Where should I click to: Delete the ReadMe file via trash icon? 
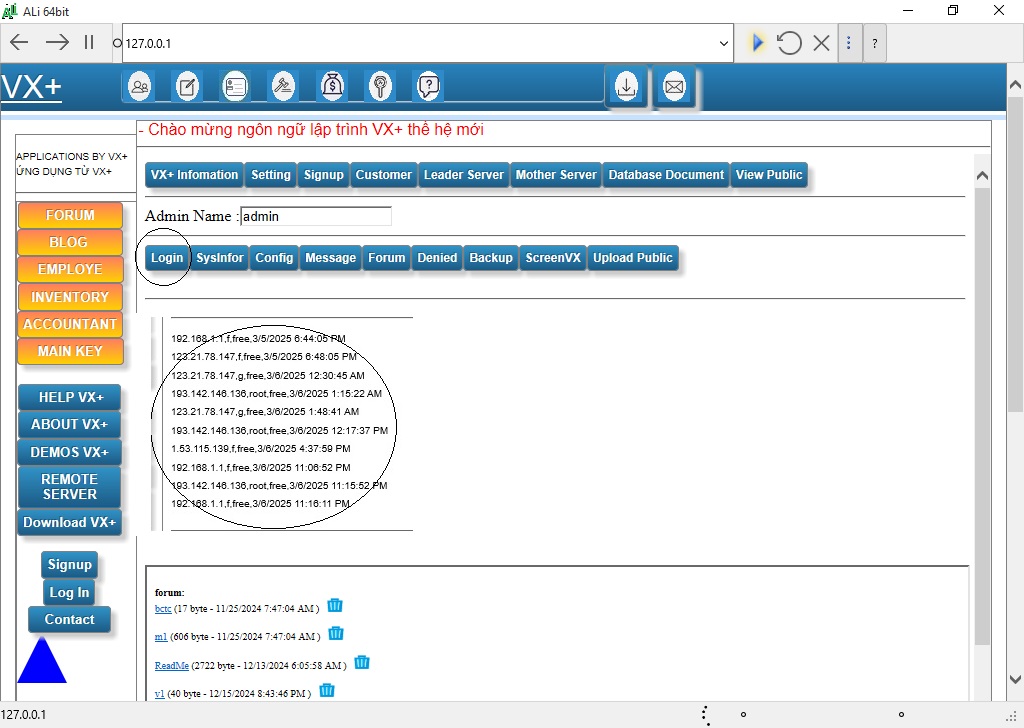(362, 663)
